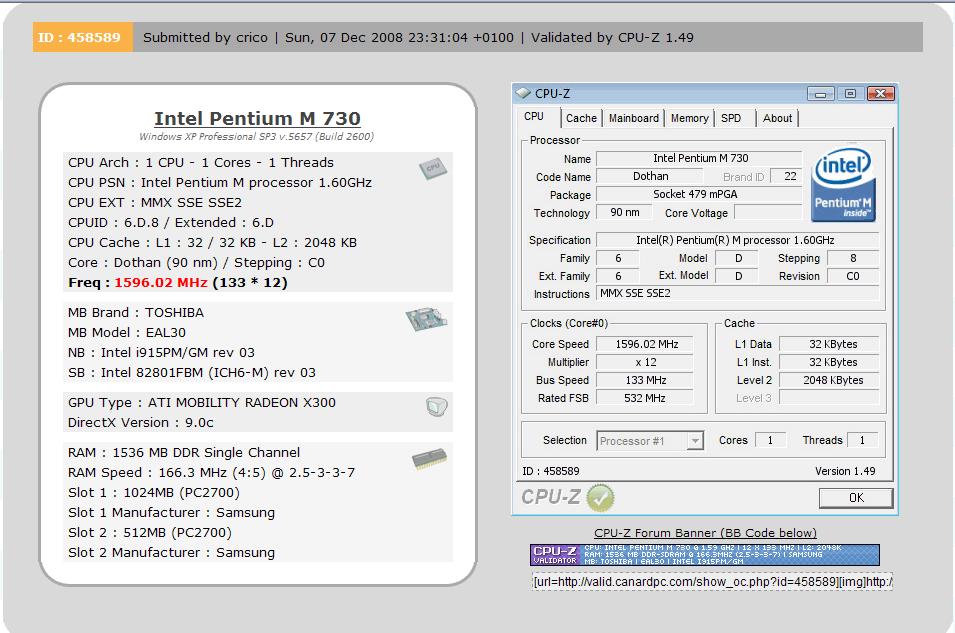Click 'Slot 1 : 1024MB (PC2700)' text
Viewport: 955px width, 633px height.
tap(153, 492)
